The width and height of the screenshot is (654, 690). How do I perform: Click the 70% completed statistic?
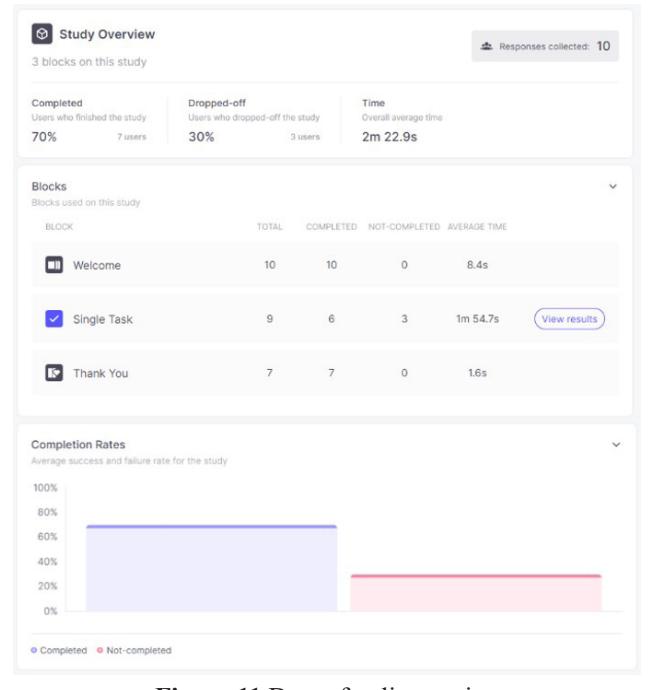44,137
